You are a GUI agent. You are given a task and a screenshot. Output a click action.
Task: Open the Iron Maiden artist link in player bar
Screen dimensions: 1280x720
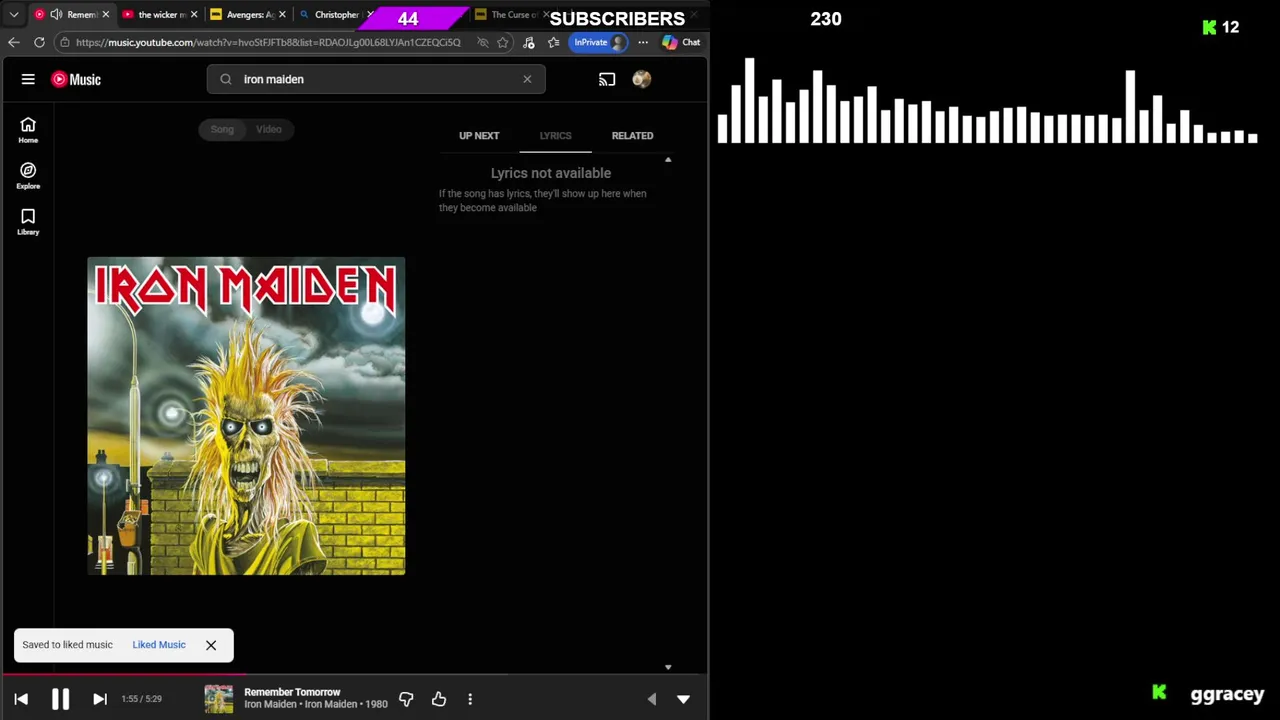click(x=270, y=704)
